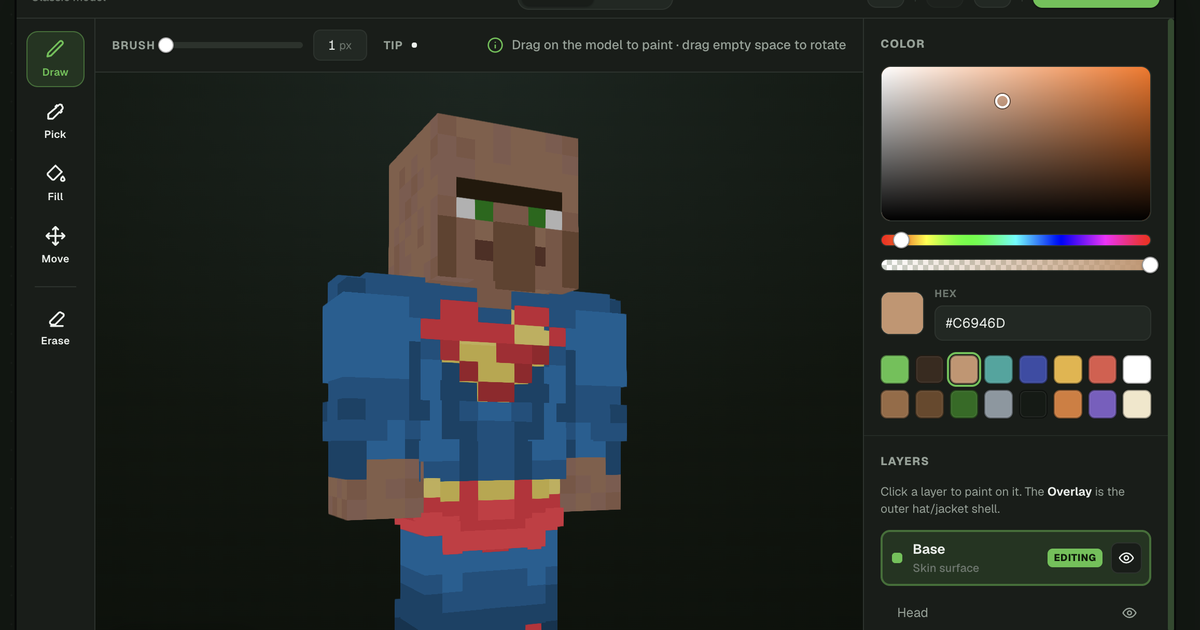The height and width of the screenshot is (630, 1200).
Task: Pick the dark green palette swatch
Action: (x=964, y=404)
